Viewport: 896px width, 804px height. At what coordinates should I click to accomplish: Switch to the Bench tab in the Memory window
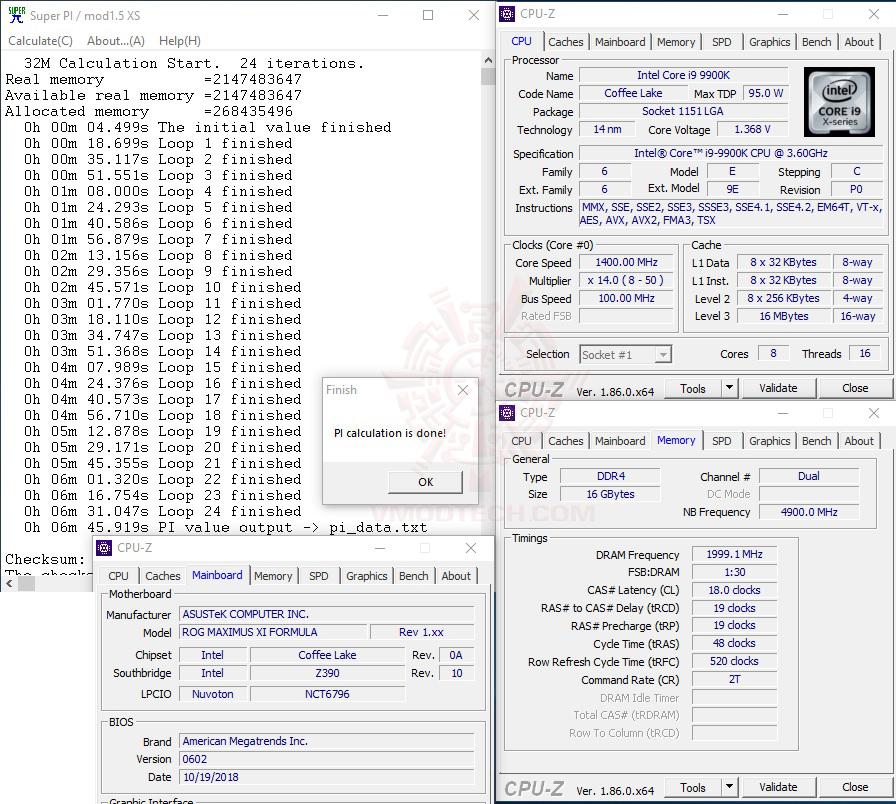[816, 441]
